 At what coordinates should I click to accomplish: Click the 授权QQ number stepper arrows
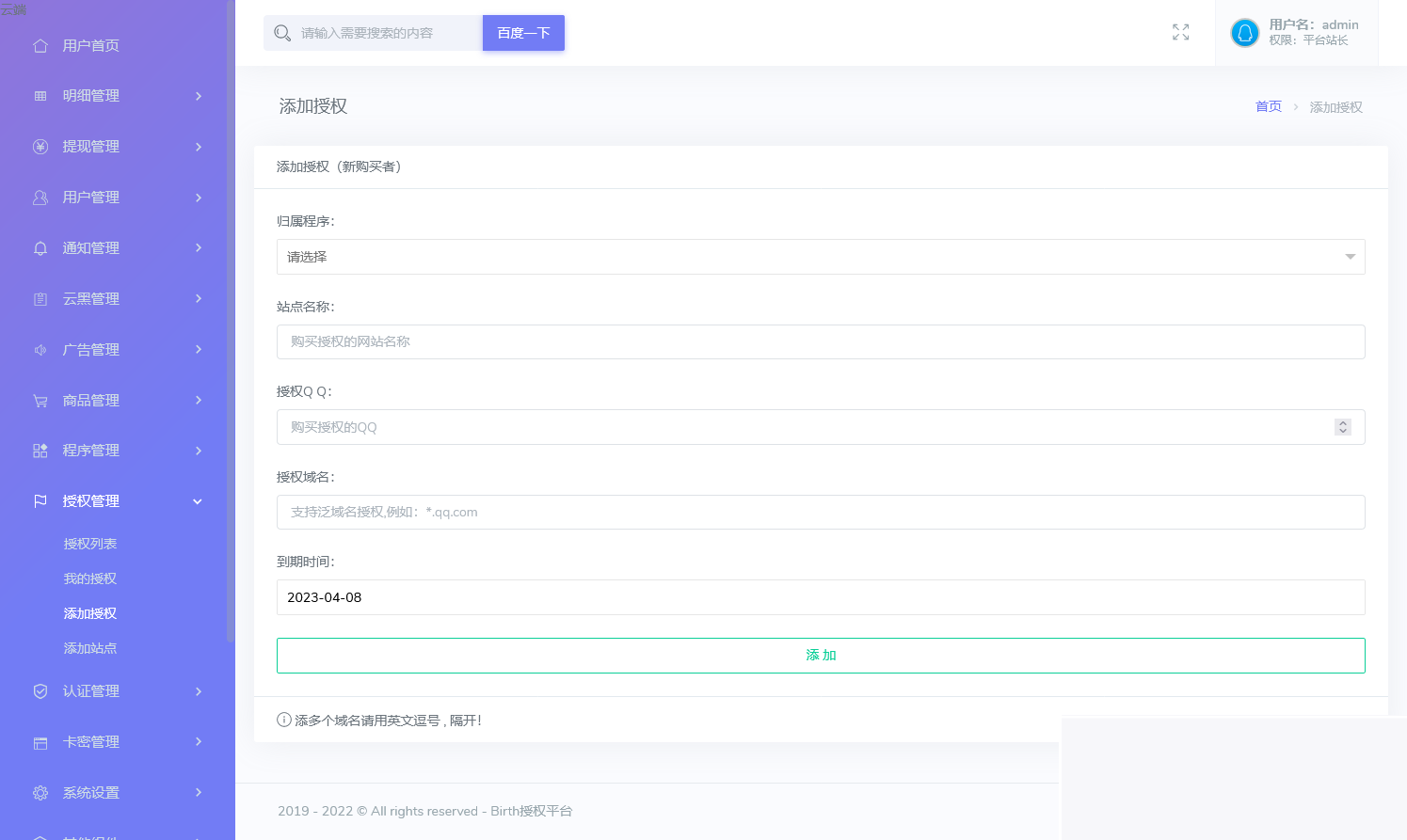(x=1342, y=427)
